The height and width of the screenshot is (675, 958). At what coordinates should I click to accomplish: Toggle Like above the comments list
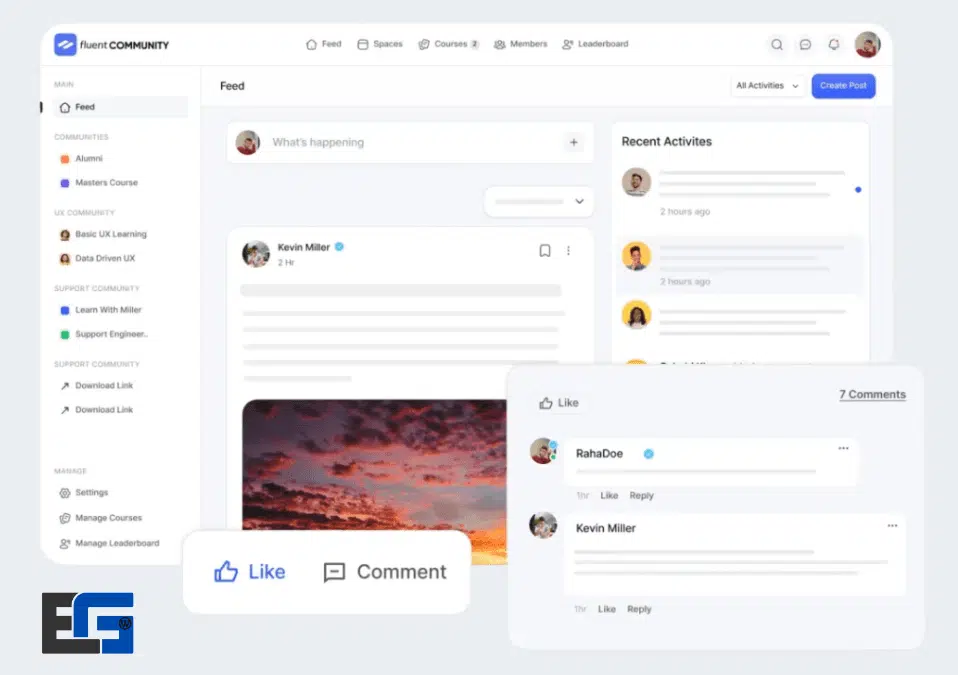click(559, 403)
